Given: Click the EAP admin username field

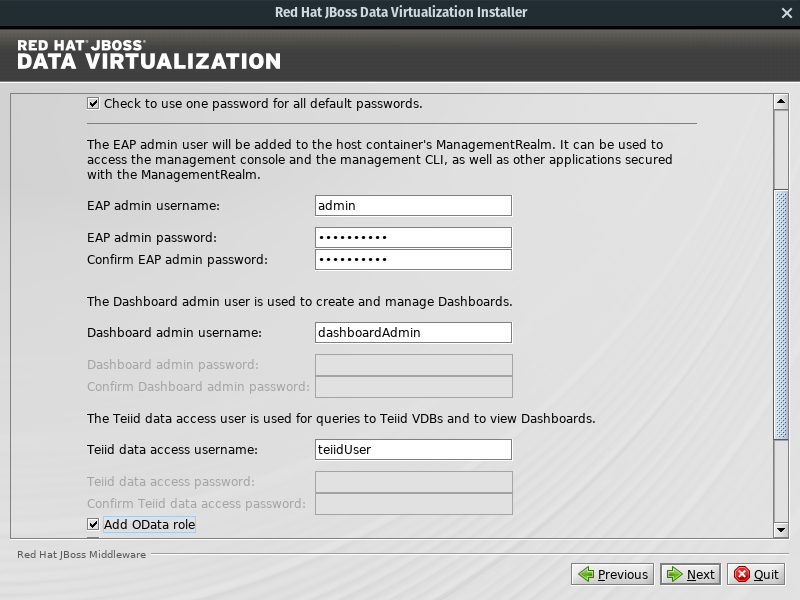Looking at the screenshot, I should point(413,206).
